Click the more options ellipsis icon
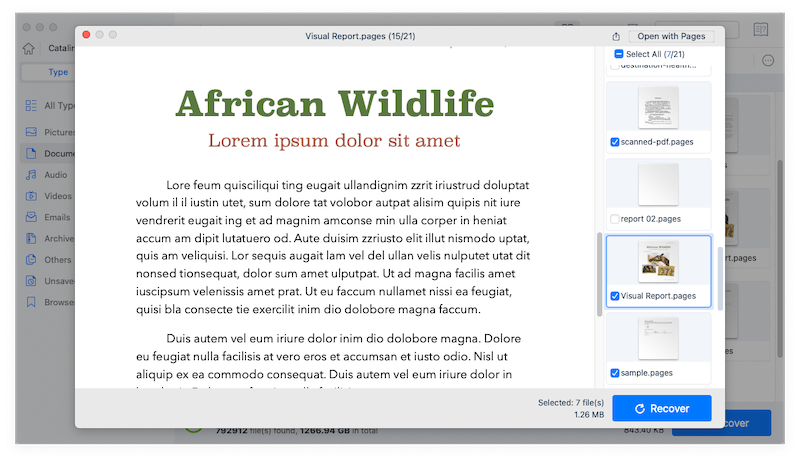This screenshot has width=800, height=462. 768,61
